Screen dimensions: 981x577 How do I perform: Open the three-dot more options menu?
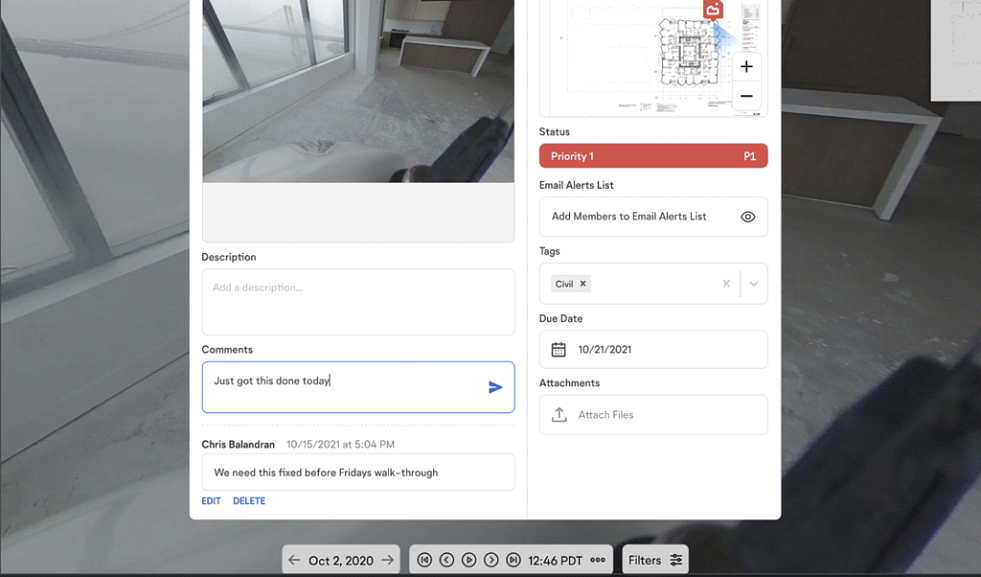[x=597, y=560]
